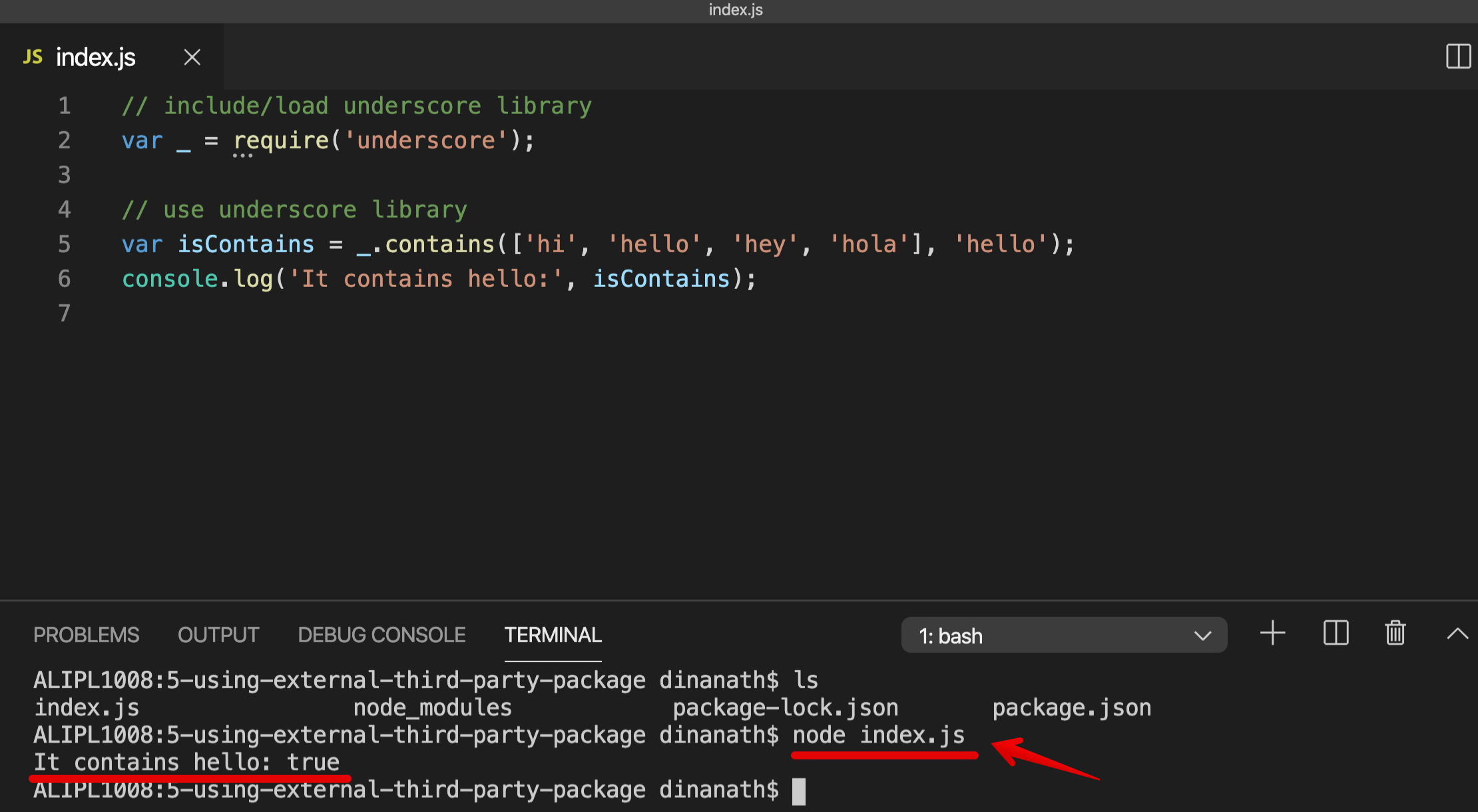The image size is (1478, 812).
Task: Create a new terminal with plus icon
Action: tap(1272, 633)
